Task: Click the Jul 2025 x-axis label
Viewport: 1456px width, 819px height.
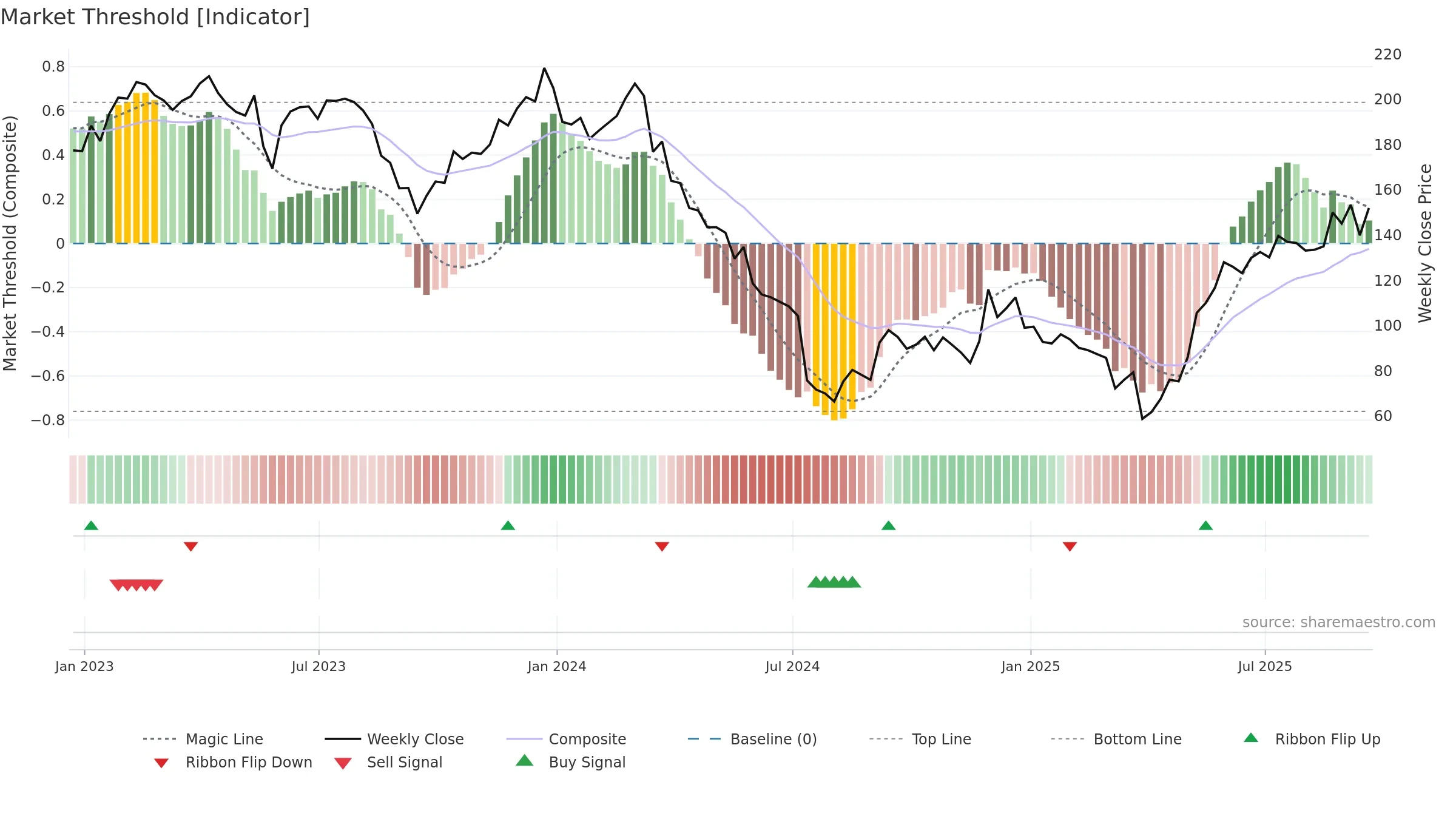Action: (1265, 666)
